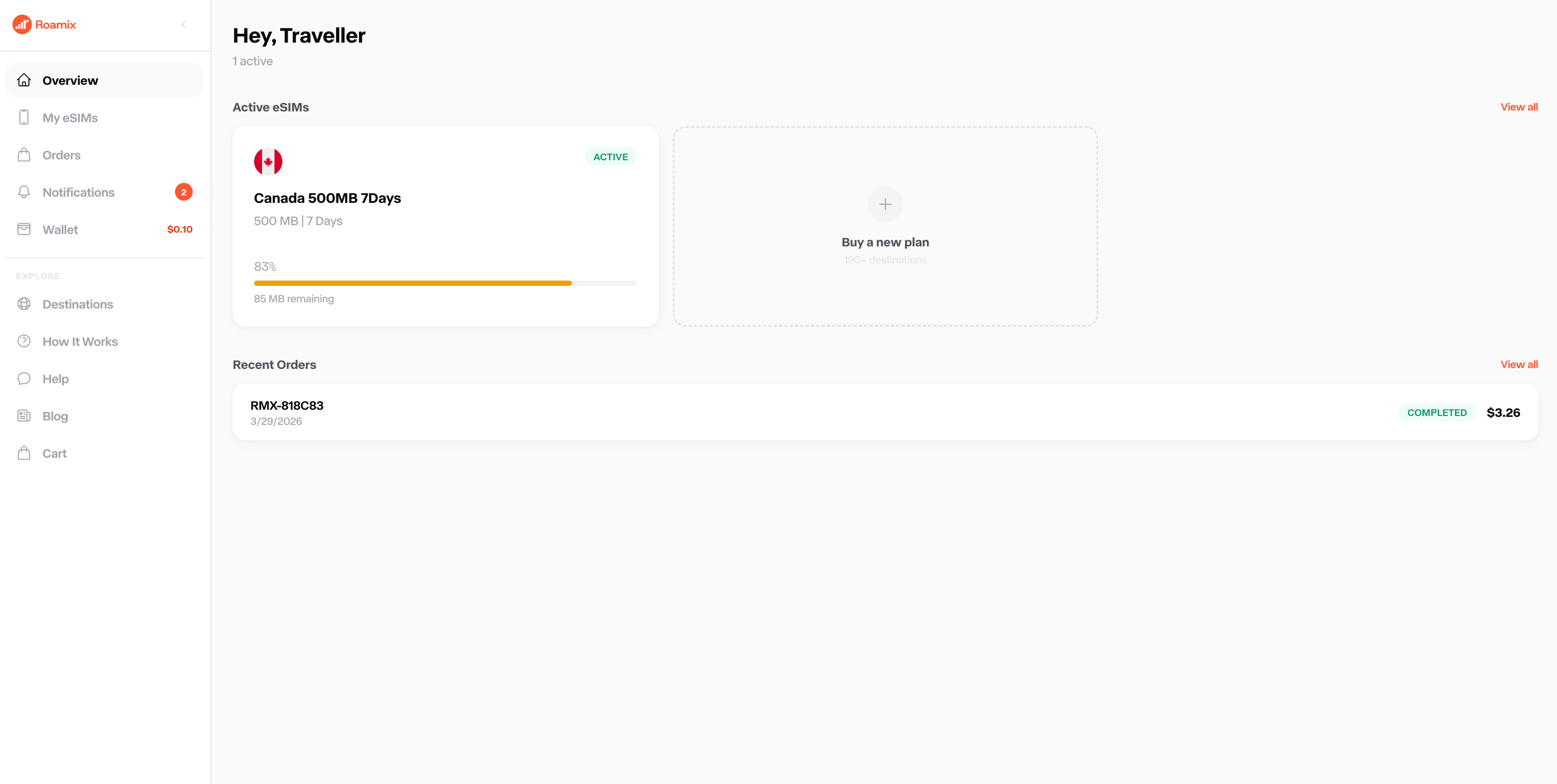Open How It Works question icon
The width and height of the screenshot is (1557, 784).
24,341
